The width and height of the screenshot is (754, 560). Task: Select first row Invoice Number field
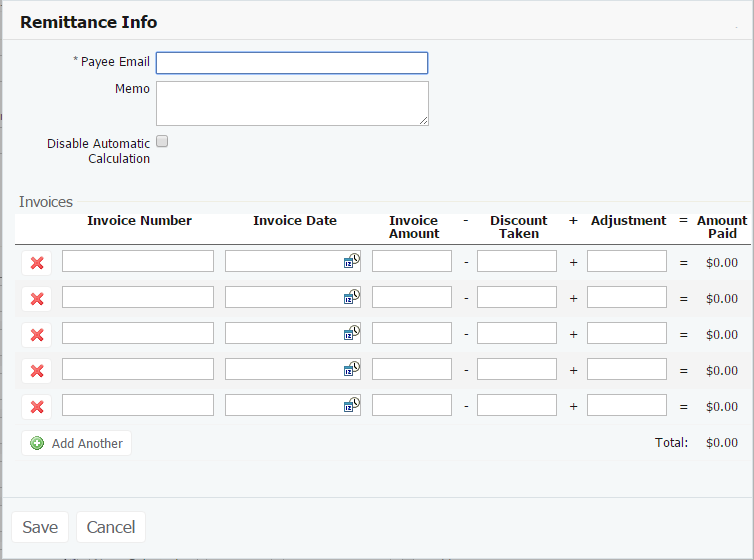pyautogui.click(x=138, y=261)
